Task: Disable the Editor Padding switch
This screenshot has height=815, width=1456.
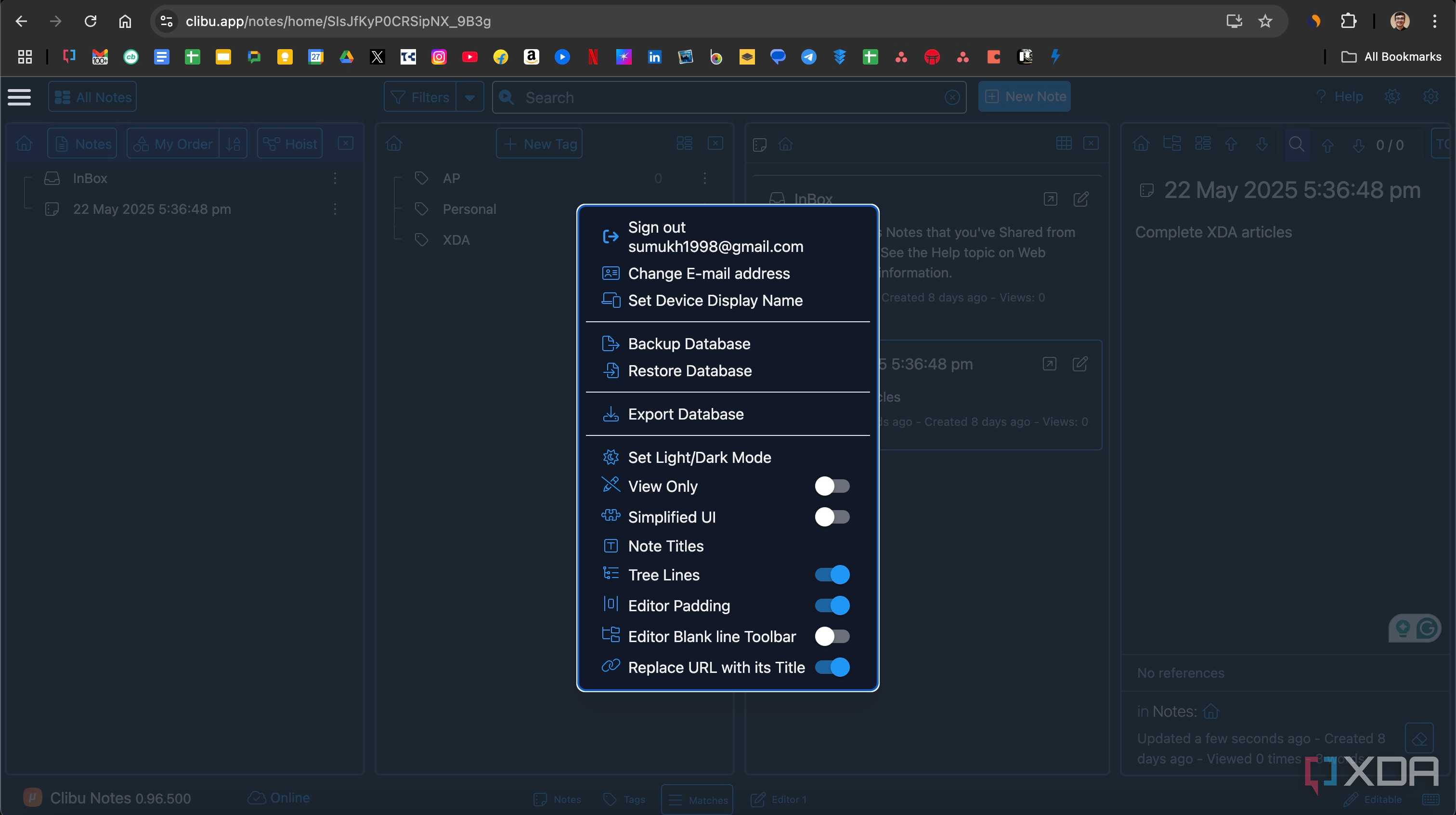Action: (832, 605)
